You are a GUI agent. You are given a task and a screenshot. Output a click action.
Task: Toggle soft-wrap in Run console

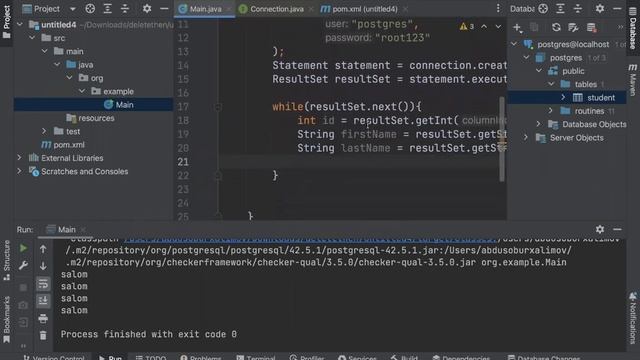[x=43, y=284]
